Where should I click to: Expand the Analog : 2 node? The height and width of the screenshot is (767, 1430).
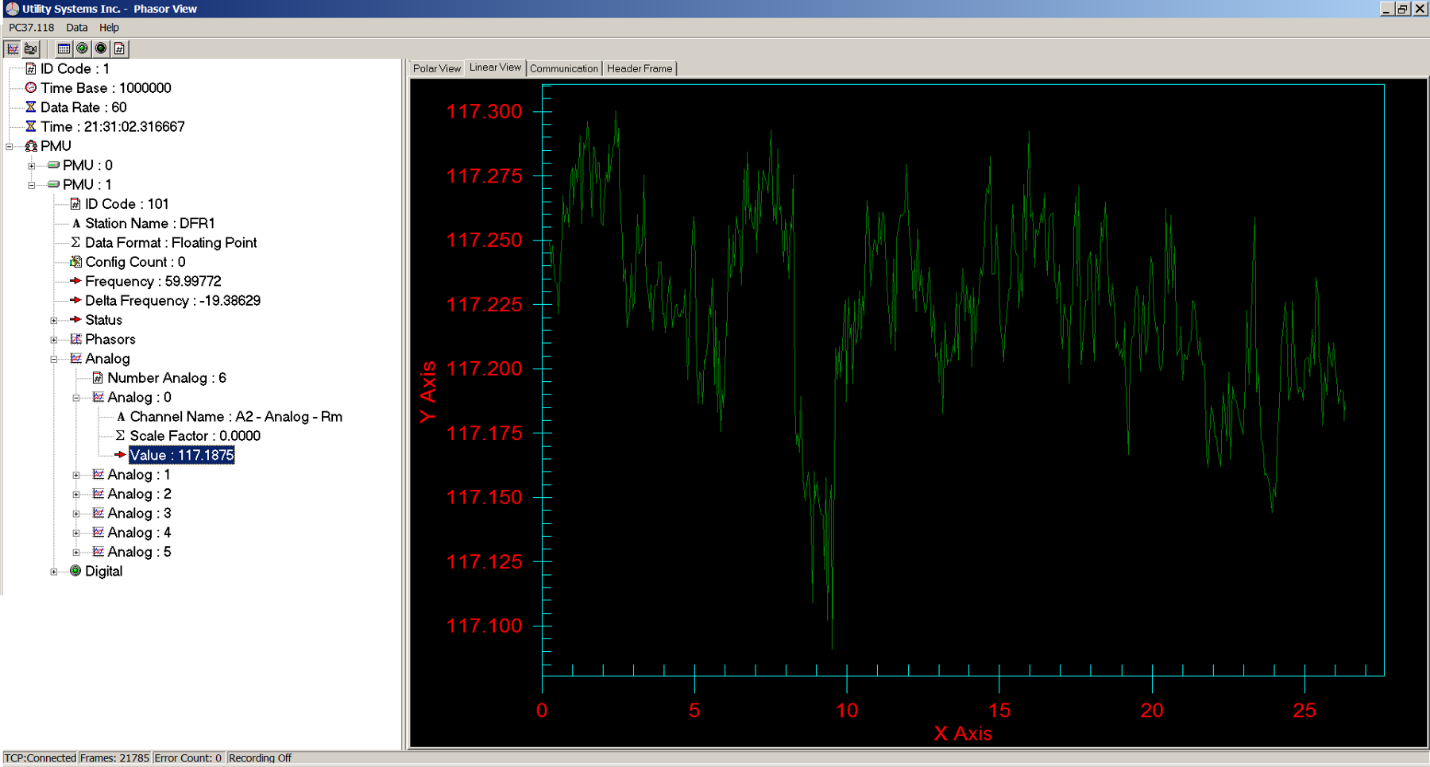tap(77, 494)
